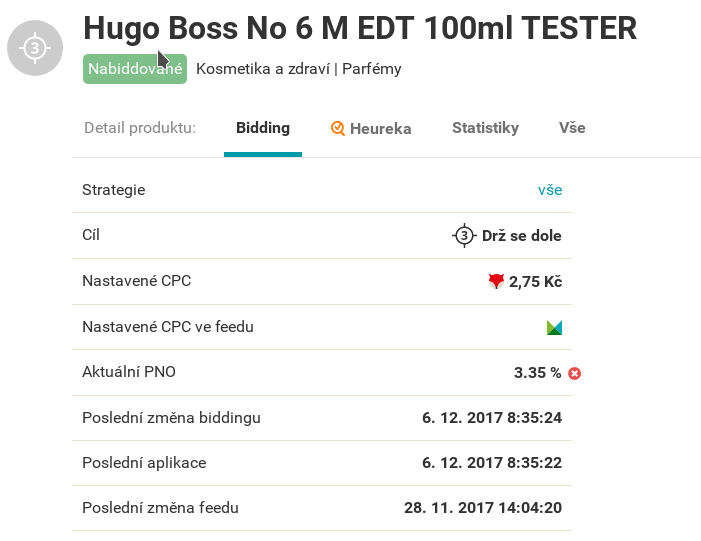Screen dimensions: 701x541
Task: Click the gray target circle product icon
Action: pyautogui.click(x=35, y=48)
